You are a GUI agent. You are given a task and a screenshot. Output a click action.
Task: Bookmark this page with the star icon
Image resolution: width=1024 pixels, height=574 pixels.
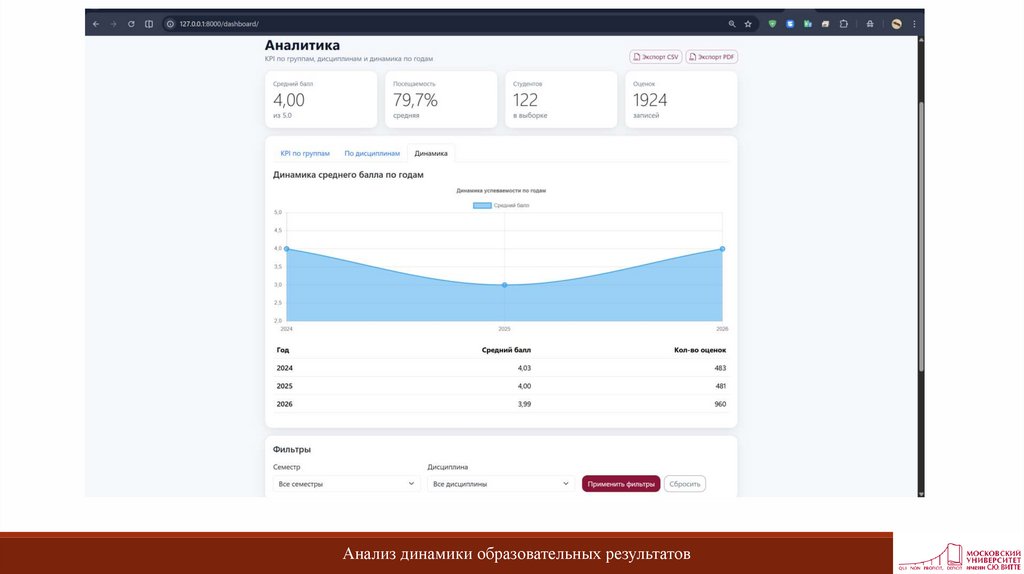[x=748, y=23]
